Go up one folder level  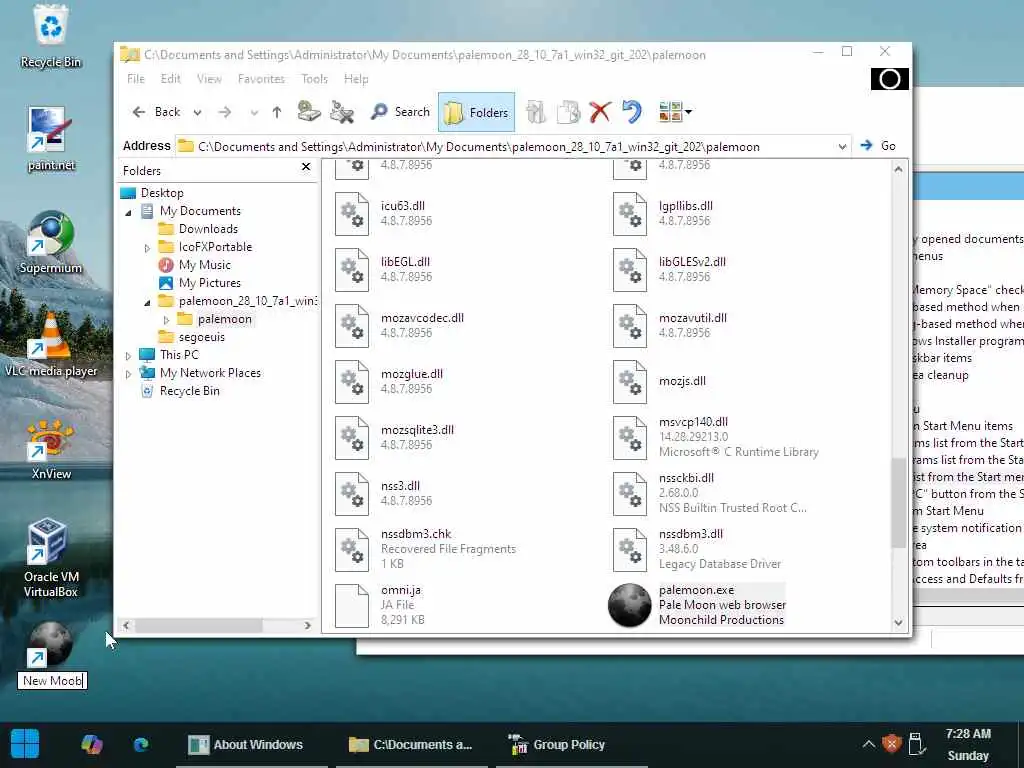tap(277, 112)
